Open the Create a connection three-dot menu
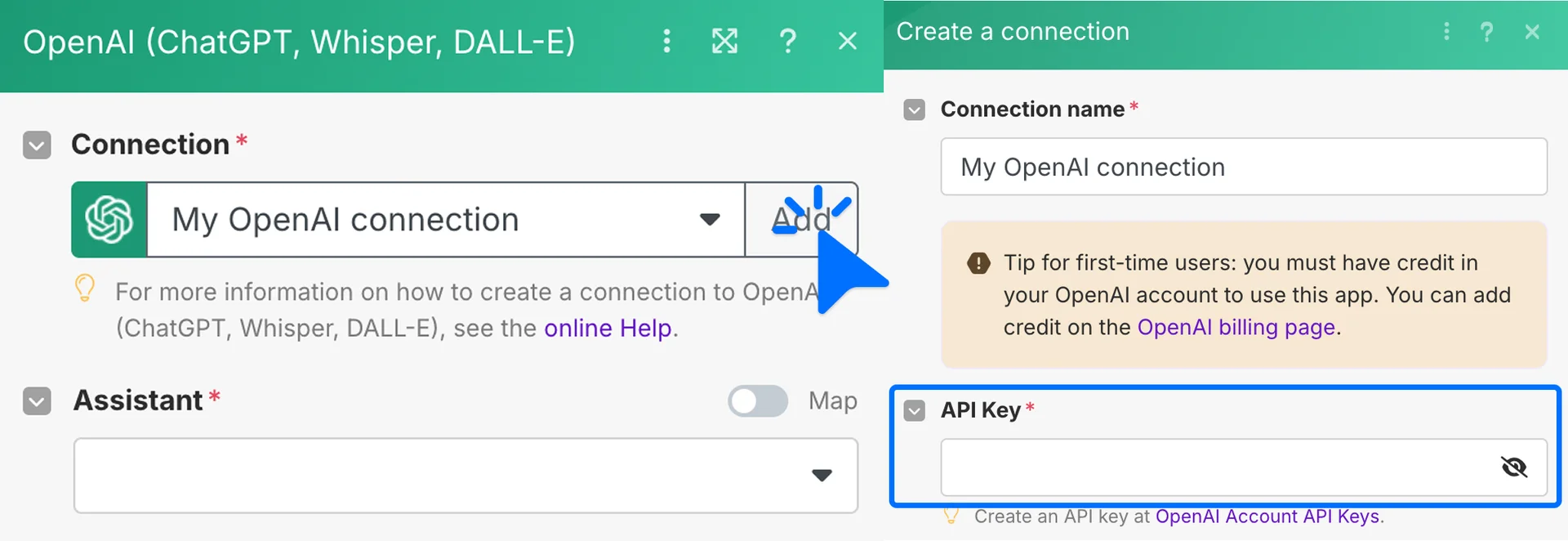This screenshot has width=1568, height=541. tap(1446, 32)
